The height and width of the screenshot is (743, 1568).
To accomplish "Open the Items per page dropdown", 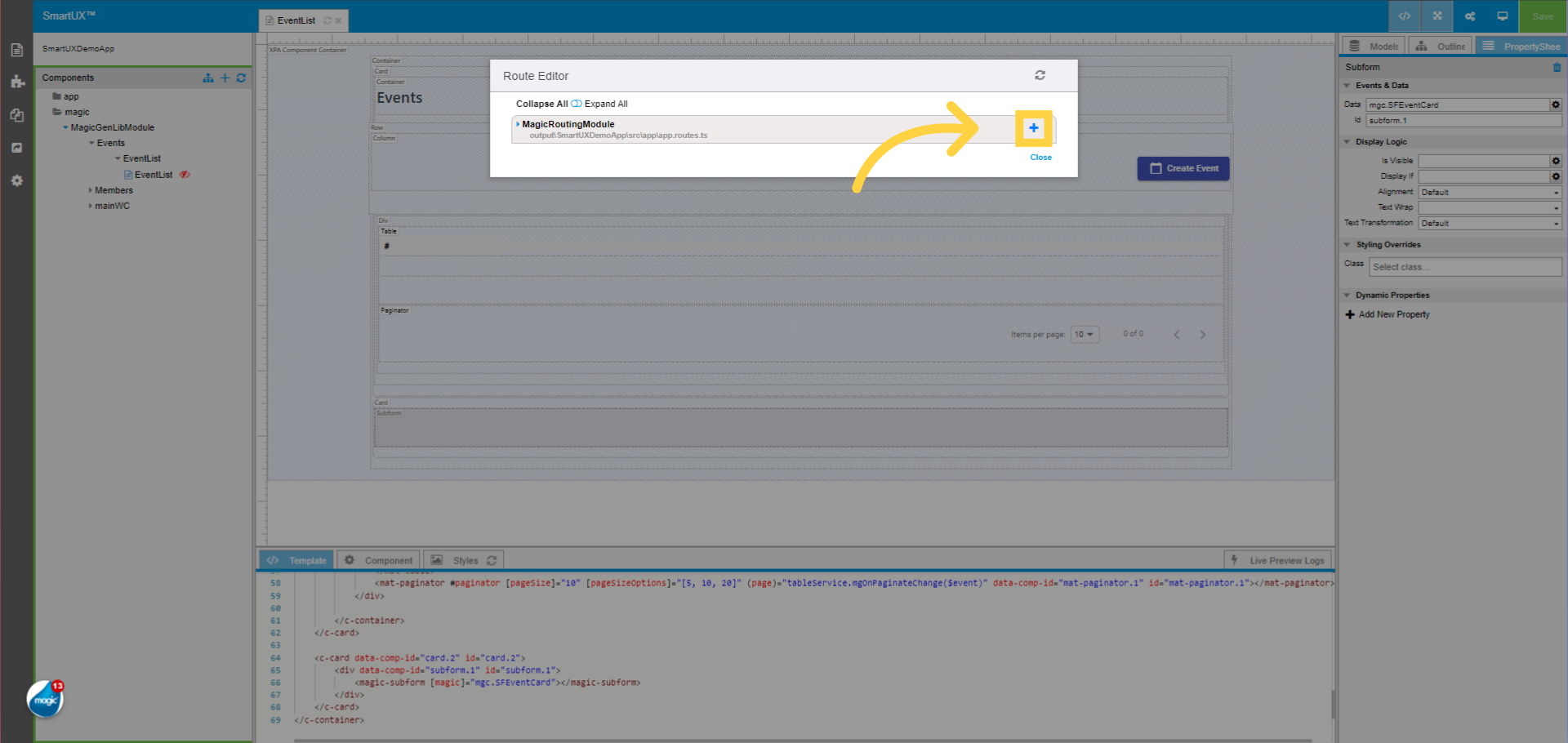I will [1085, 334].
